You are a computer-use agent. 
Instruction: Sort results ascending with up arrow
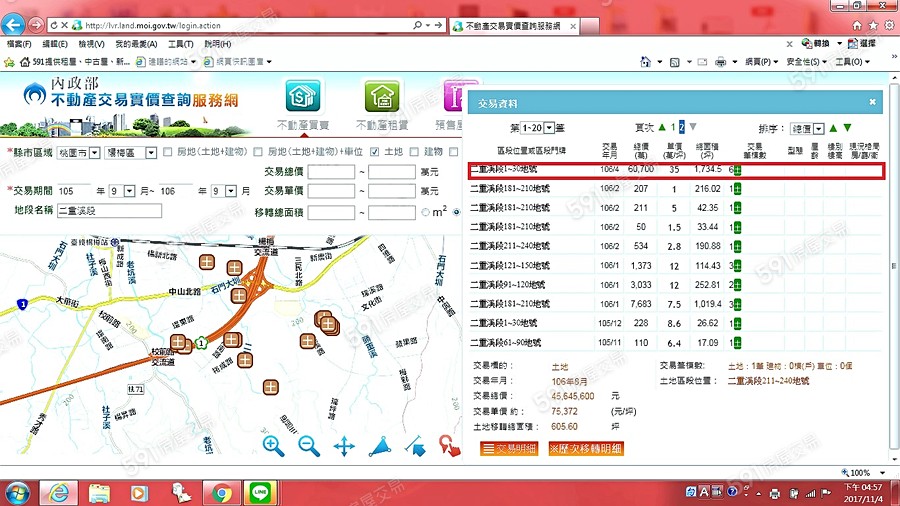[833, 128]
